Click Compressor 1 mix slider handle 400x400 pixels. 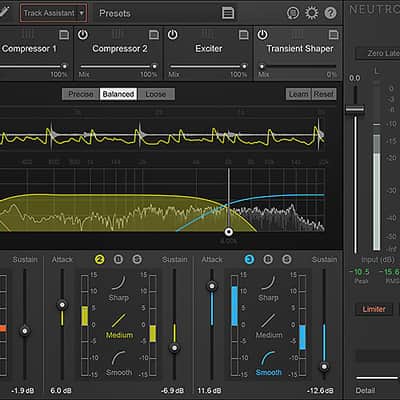click(64, 66)
